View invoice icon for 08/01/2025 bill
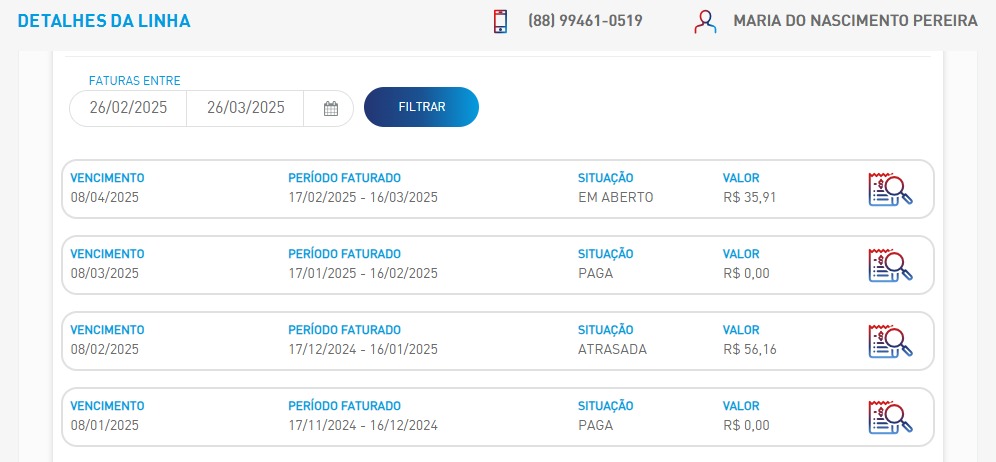Image resolution: width=996 pixels, height=462 pixels. 891,417
